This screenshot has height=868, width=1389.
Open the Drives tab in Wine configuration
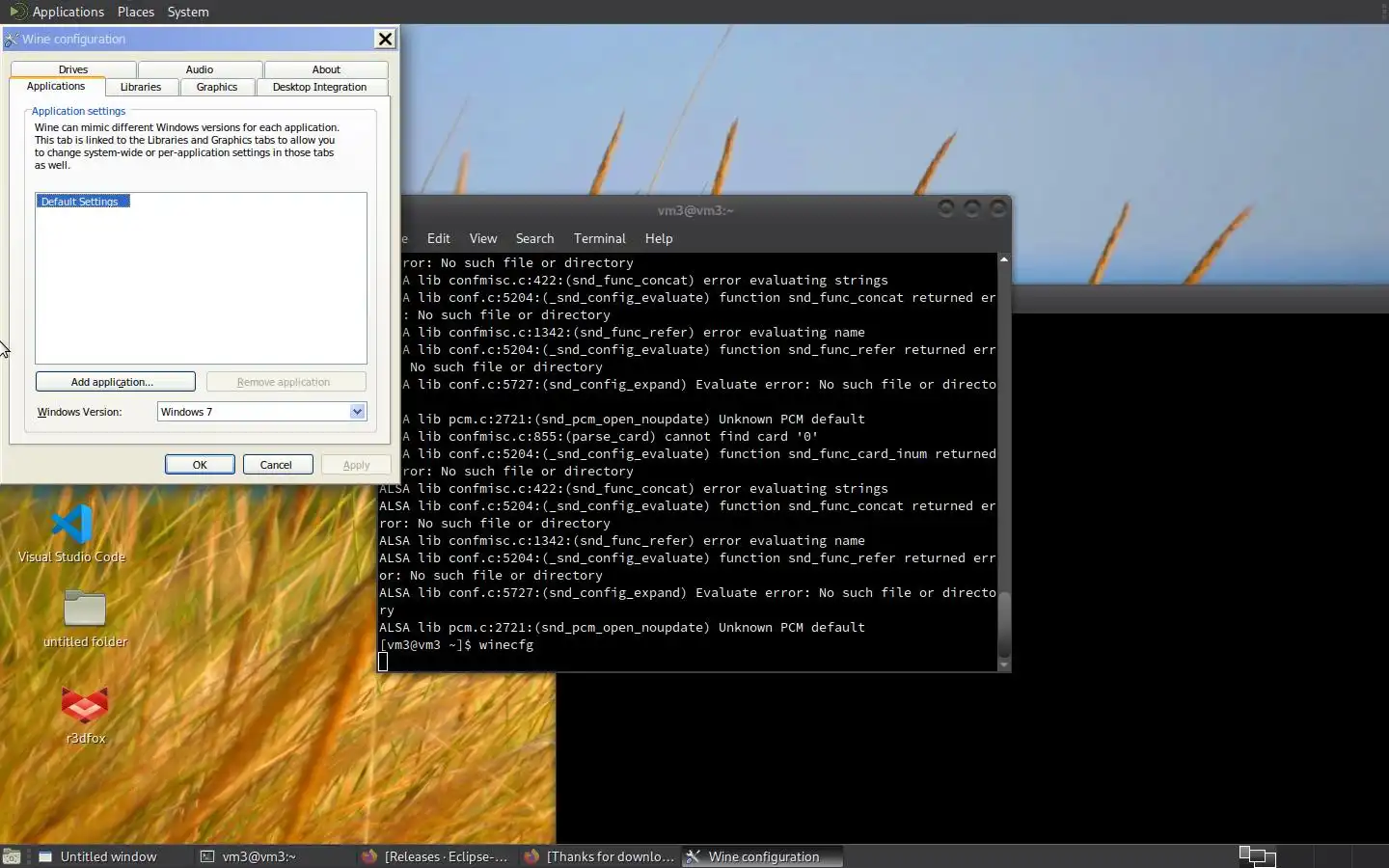(x=73, y=69)
